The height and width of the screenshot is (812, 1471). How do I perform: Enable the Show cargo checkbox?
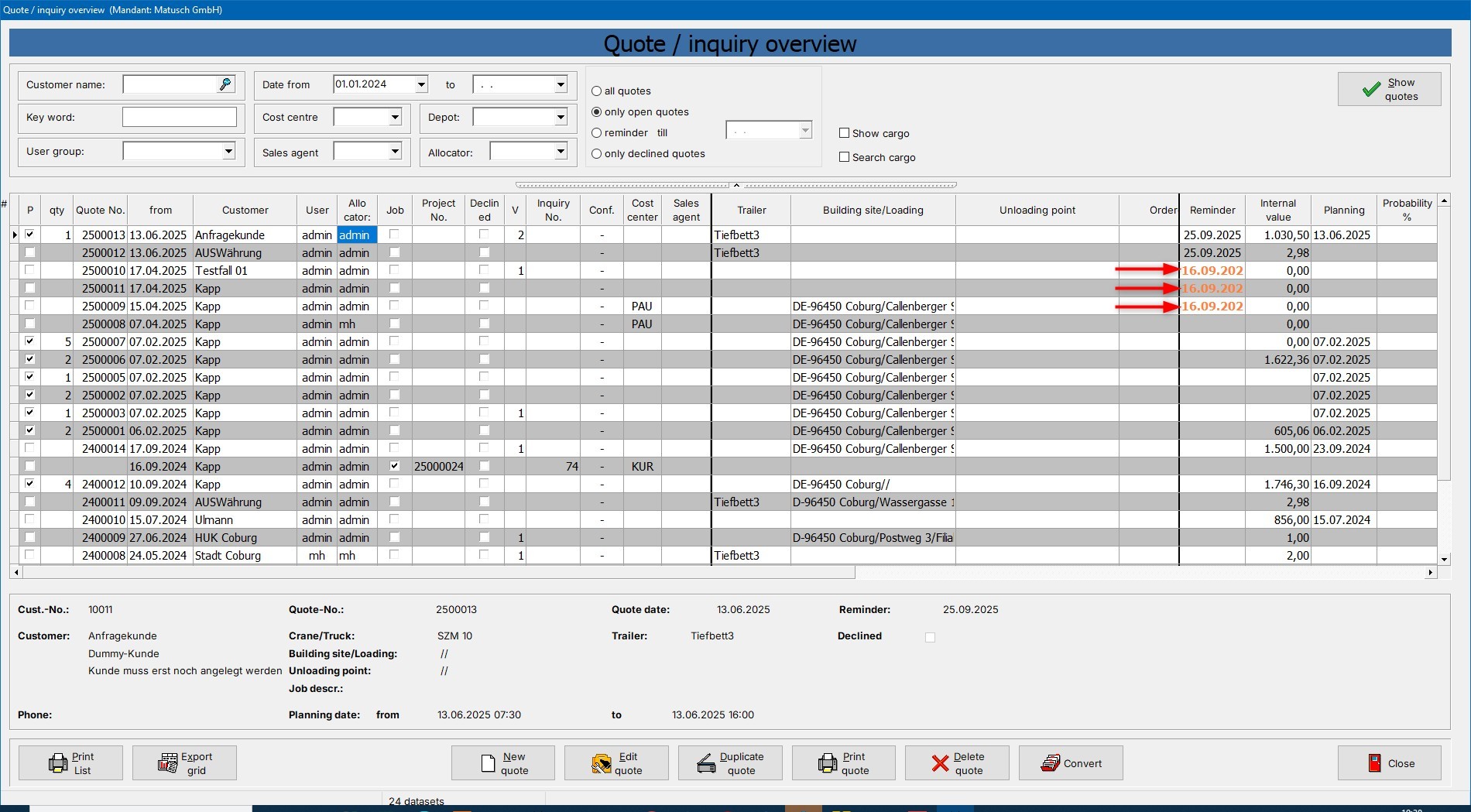tap(845, 133)
